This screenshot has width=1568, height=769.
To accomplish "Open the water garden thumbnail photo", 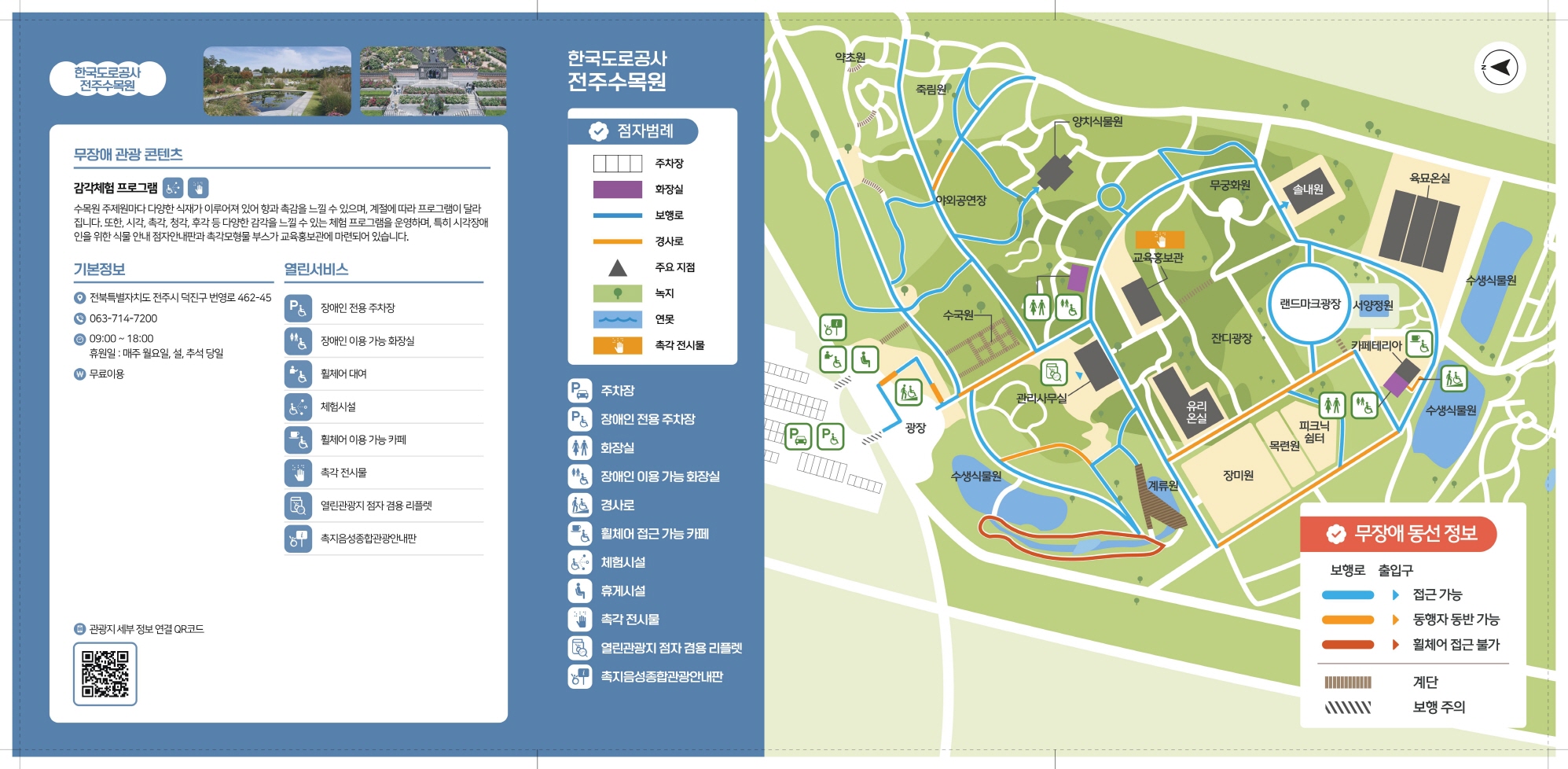I will coord(277,81).
